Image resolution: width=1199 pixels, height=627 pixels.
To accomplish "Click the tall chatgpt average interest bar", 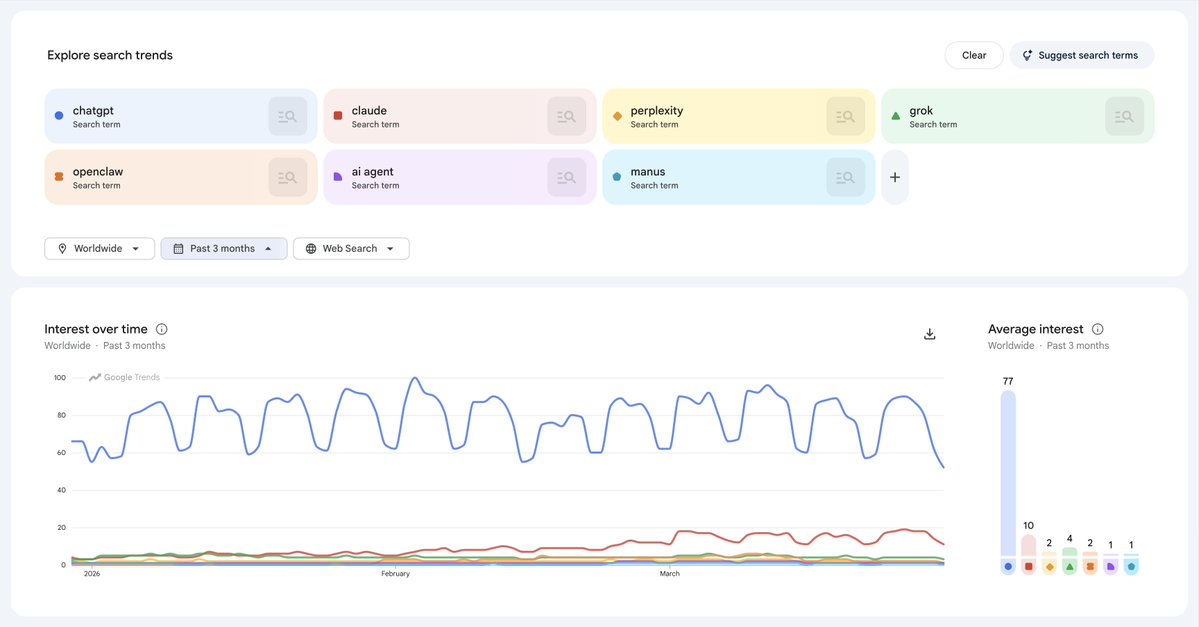I will pyautogui.click(x=1008, y=473).
